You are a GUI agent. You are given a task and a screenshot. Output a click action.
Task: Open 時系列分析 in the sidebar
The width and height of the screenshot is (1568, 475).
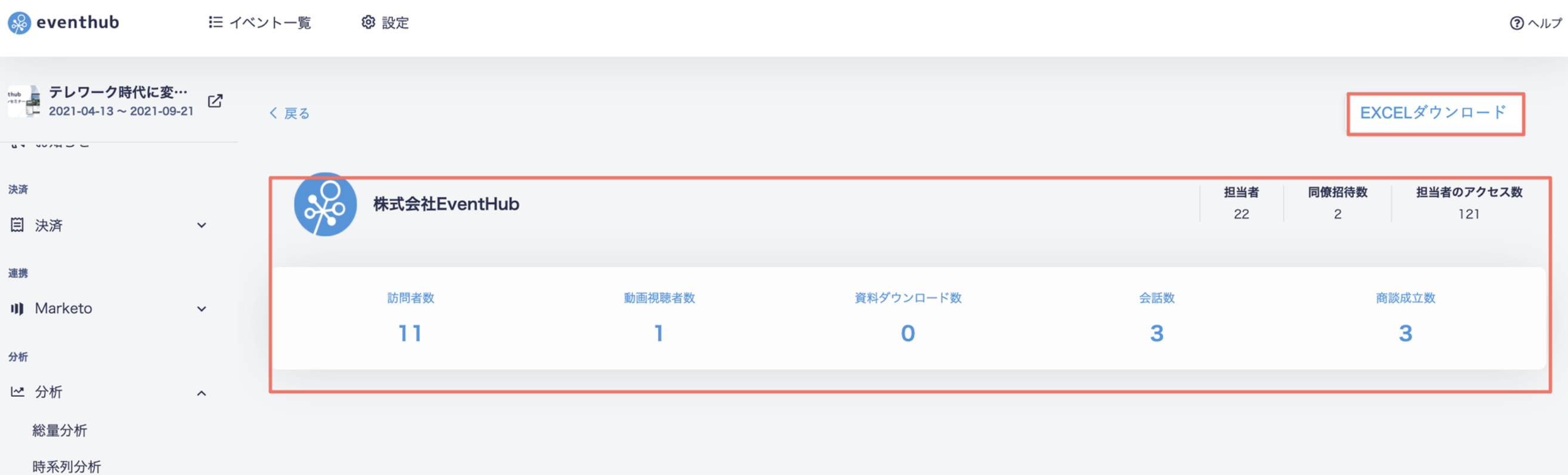[x=66, y=467]
